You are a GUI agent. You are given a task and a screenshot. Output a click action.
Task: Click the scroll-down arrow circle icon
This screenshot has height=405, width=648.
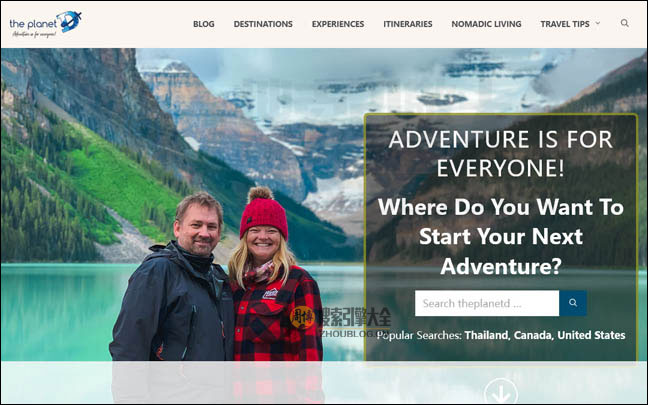(x=500, y=391)
